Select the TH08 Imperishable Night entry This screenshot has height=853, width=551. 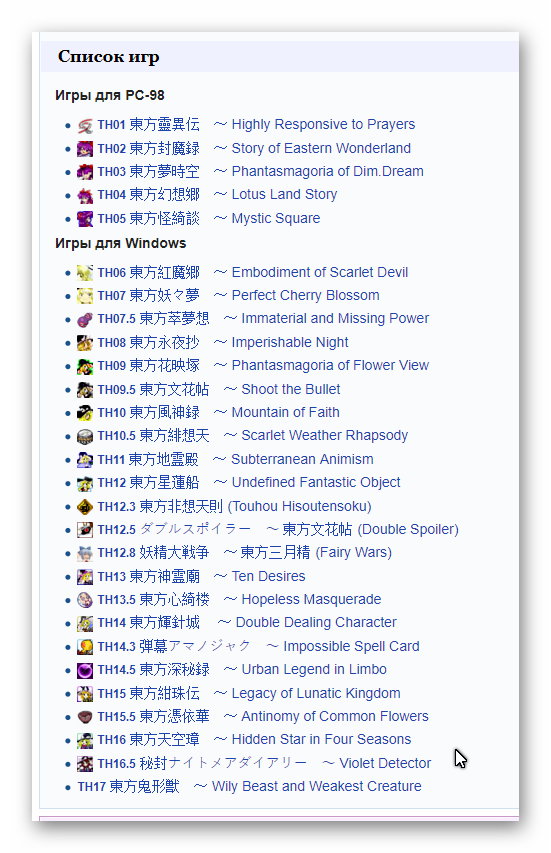[223, 342]
